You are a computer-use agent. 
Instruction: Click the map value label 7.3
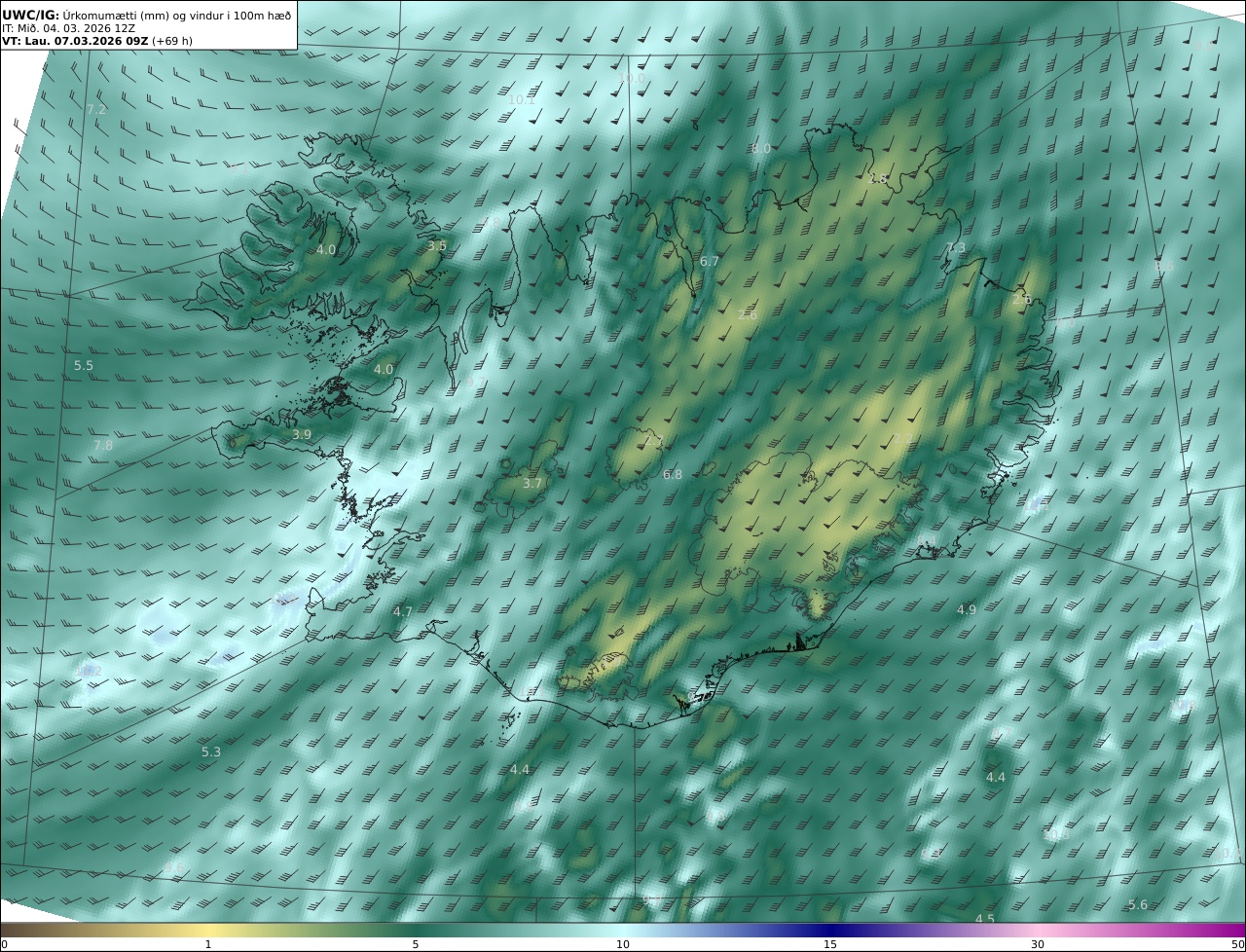(956, 248)
